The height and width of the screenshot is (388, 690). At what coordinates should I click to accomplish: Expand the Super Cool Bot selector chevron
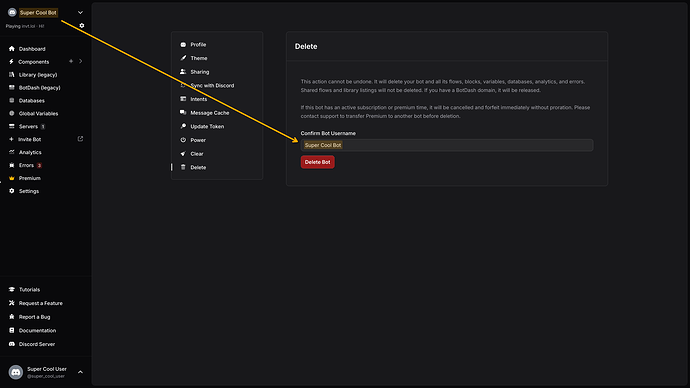(x=80, y=13)
